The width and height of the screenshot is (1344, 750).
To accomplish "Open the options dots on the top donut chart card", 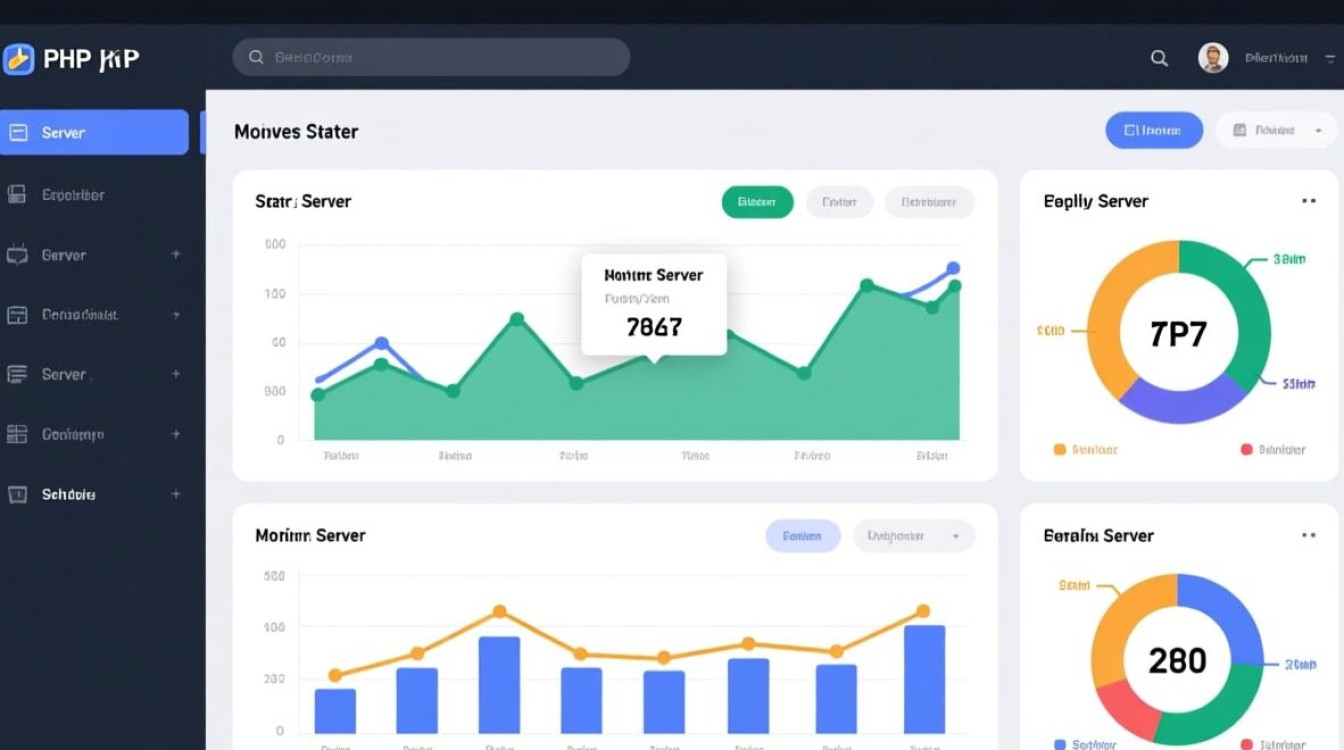I will (x=1308, y=201).
